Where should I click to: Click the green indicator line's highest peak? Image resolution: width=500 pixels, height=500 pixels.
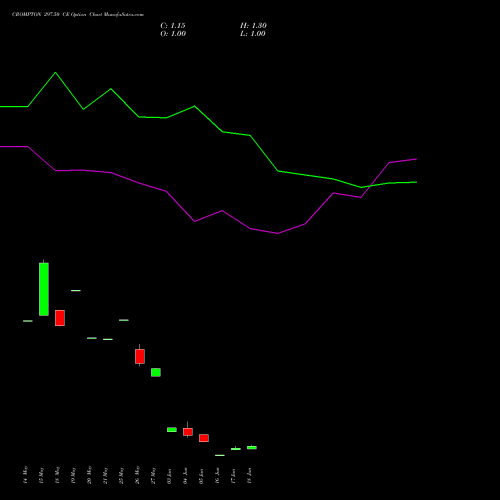point(55,72)
